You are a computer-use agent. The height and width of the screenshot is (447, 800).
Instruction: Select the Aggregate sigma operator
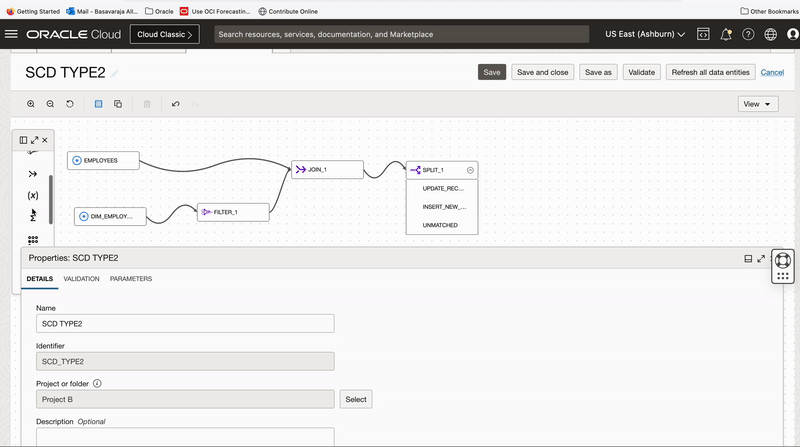pos(33,217)
